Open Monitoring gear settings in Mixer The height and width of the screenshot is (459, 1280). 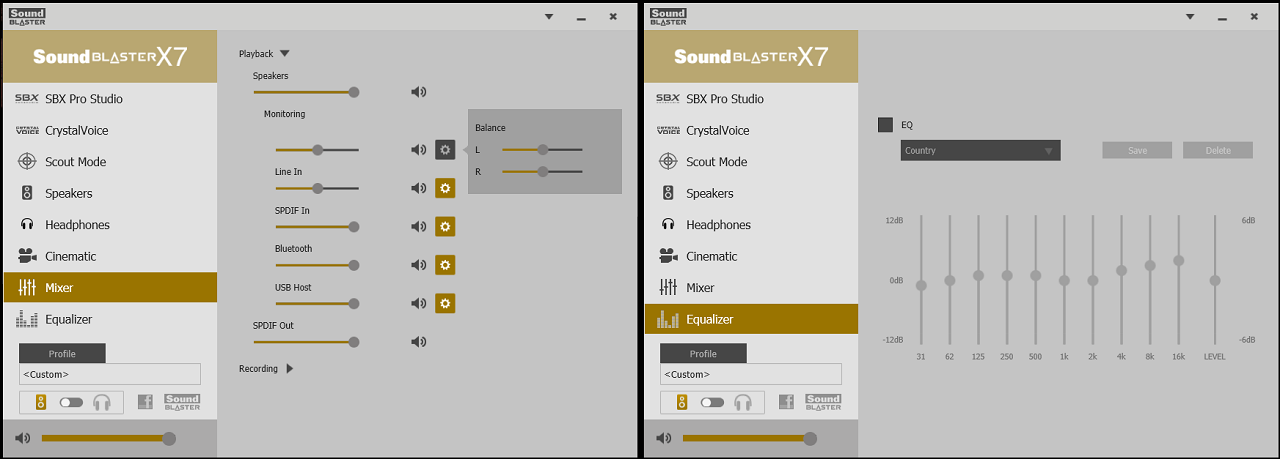pyautogui.click(x=445, y=150)
